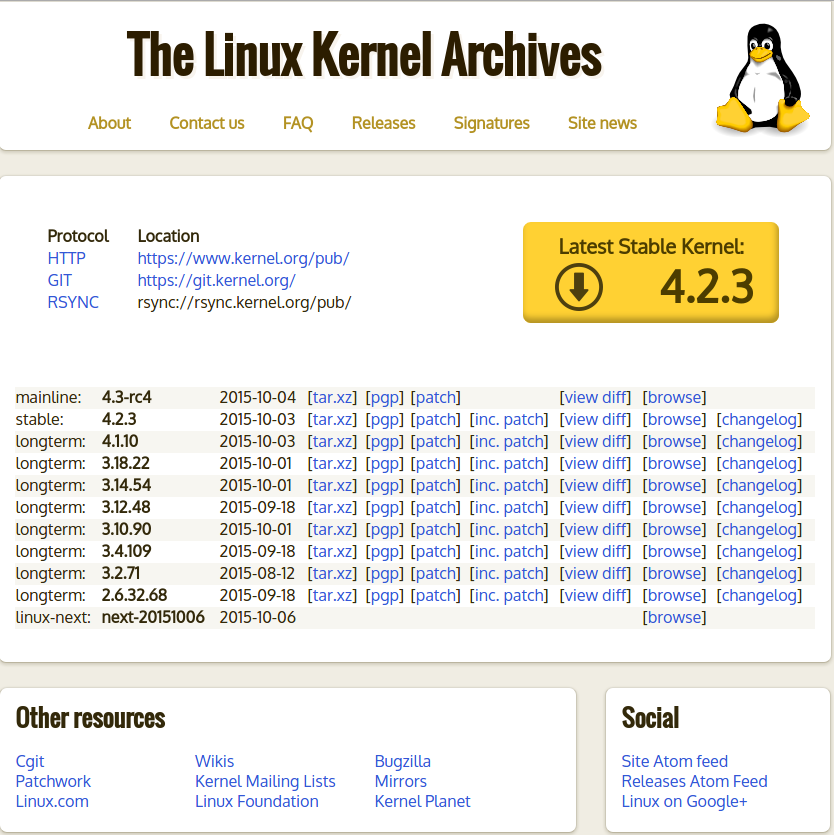Screen dimensions: 834x835
Task: Open pgp signature for mainline 4.3-rc4
Action: coord(385,397)
